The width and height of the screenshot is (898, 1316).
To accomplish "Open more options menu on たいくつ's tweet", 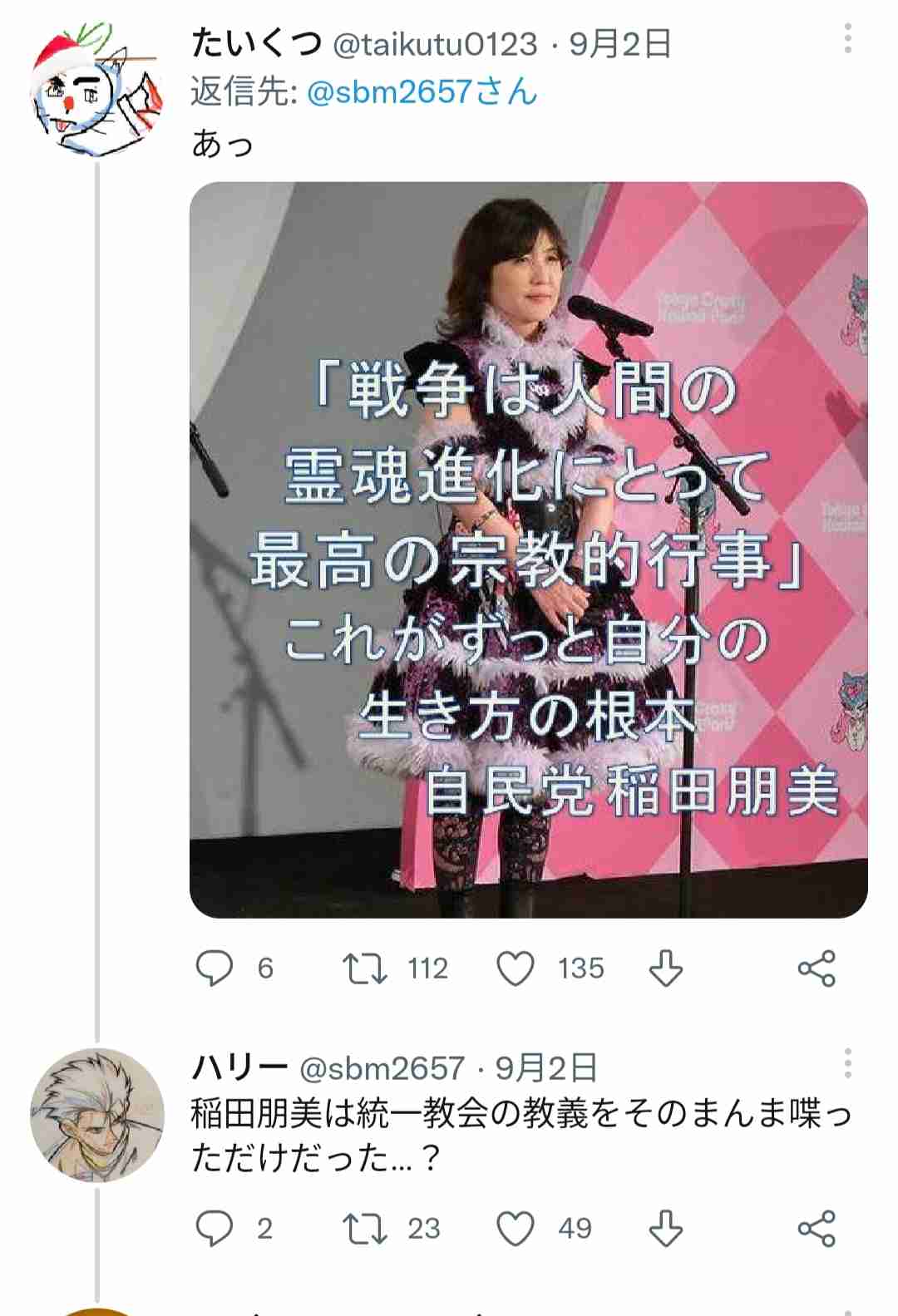I will (847, 39).
